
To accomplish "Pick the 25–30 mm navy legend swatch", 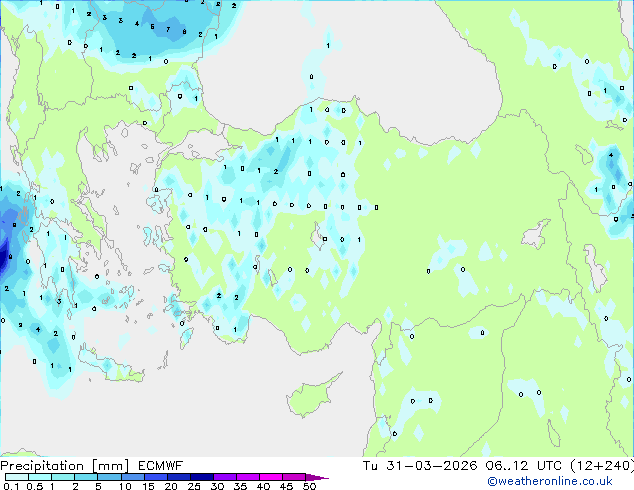I will pyautogui.click(x=202, y=477).
